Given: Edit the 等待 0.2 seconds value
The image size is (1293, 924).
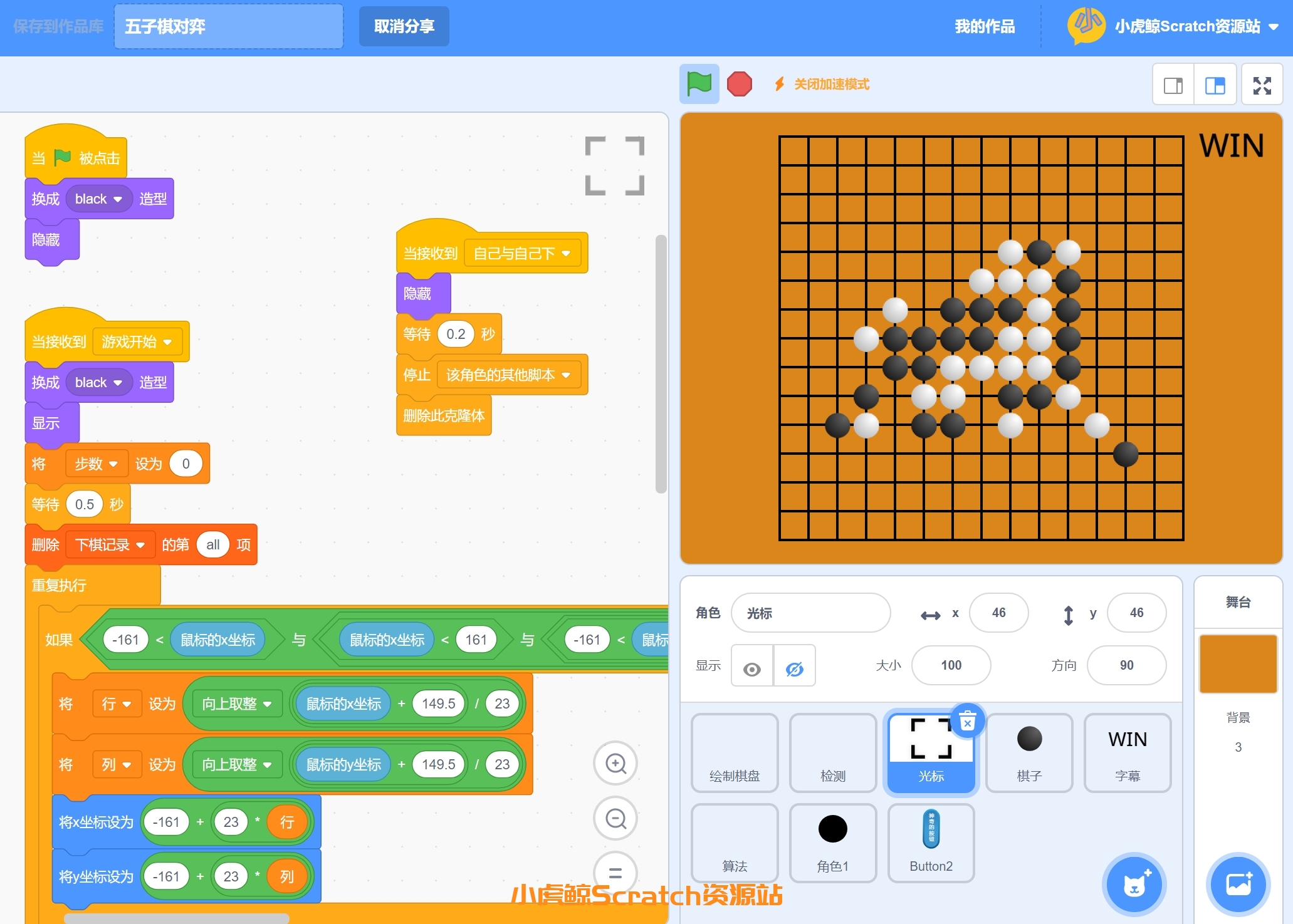Looking at the screenshot, I should (456, 334).
